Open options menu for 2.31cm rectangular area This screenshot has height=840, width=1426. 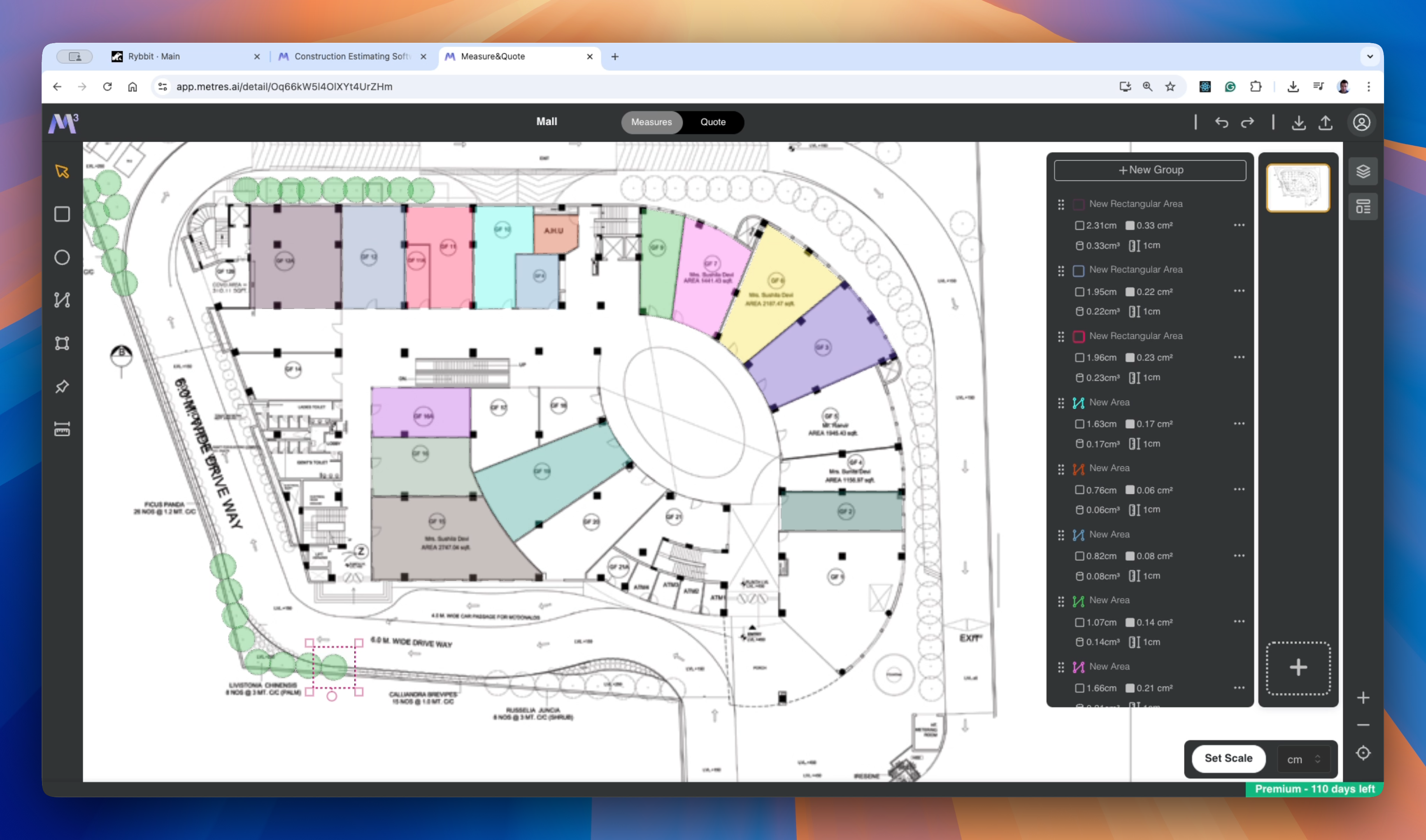point(1239,225)
